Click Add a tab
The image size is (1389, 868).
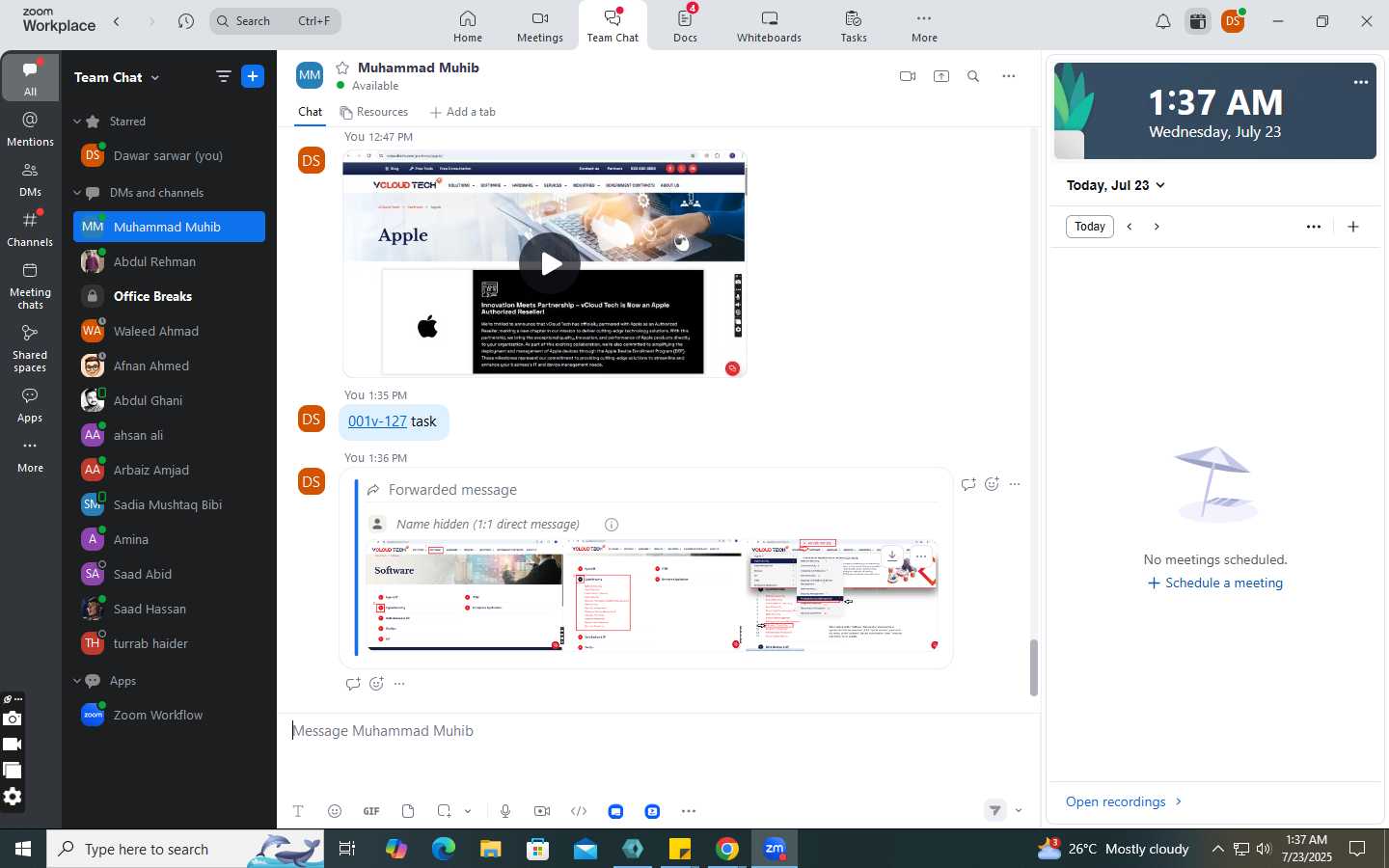[x=463, y=112]
